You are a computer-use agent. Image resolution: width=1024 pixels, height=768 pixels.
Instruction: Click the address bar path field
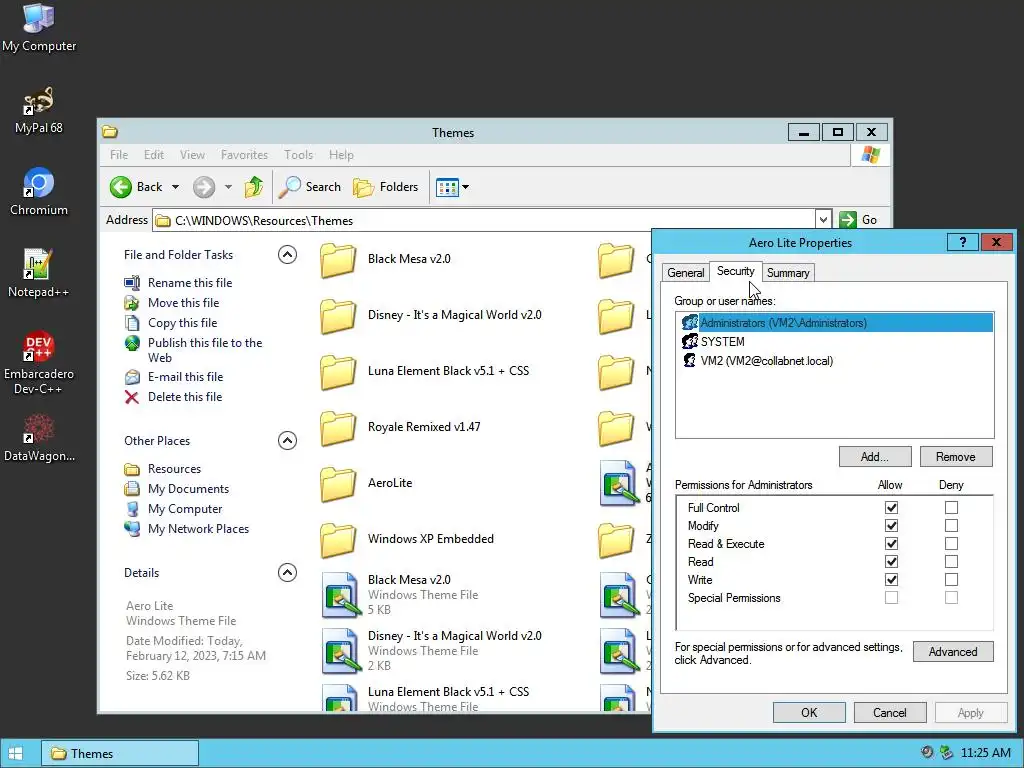(x=483, y=220)
